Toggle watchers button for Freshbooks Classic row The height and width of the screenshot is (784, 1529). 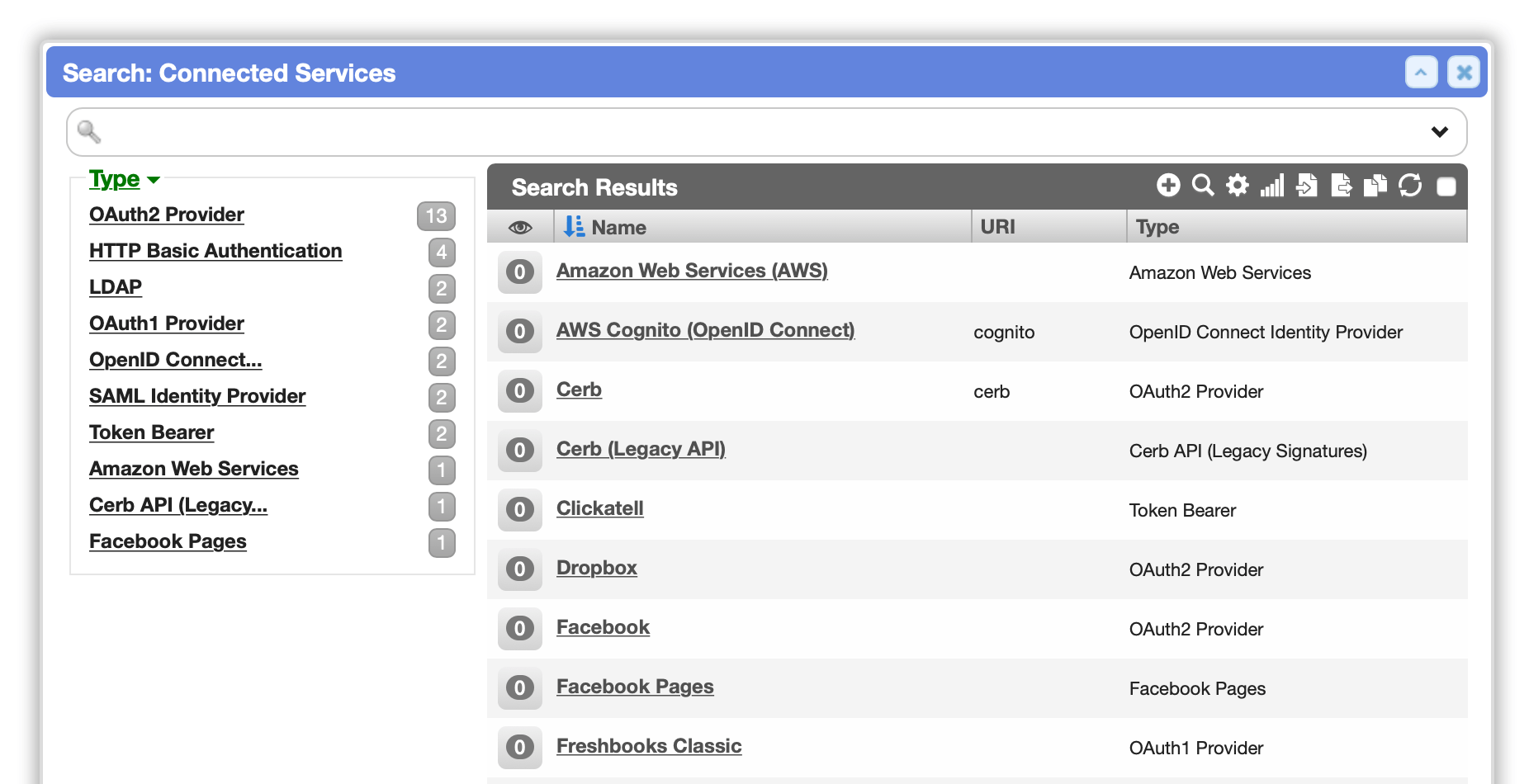(520, 747)
